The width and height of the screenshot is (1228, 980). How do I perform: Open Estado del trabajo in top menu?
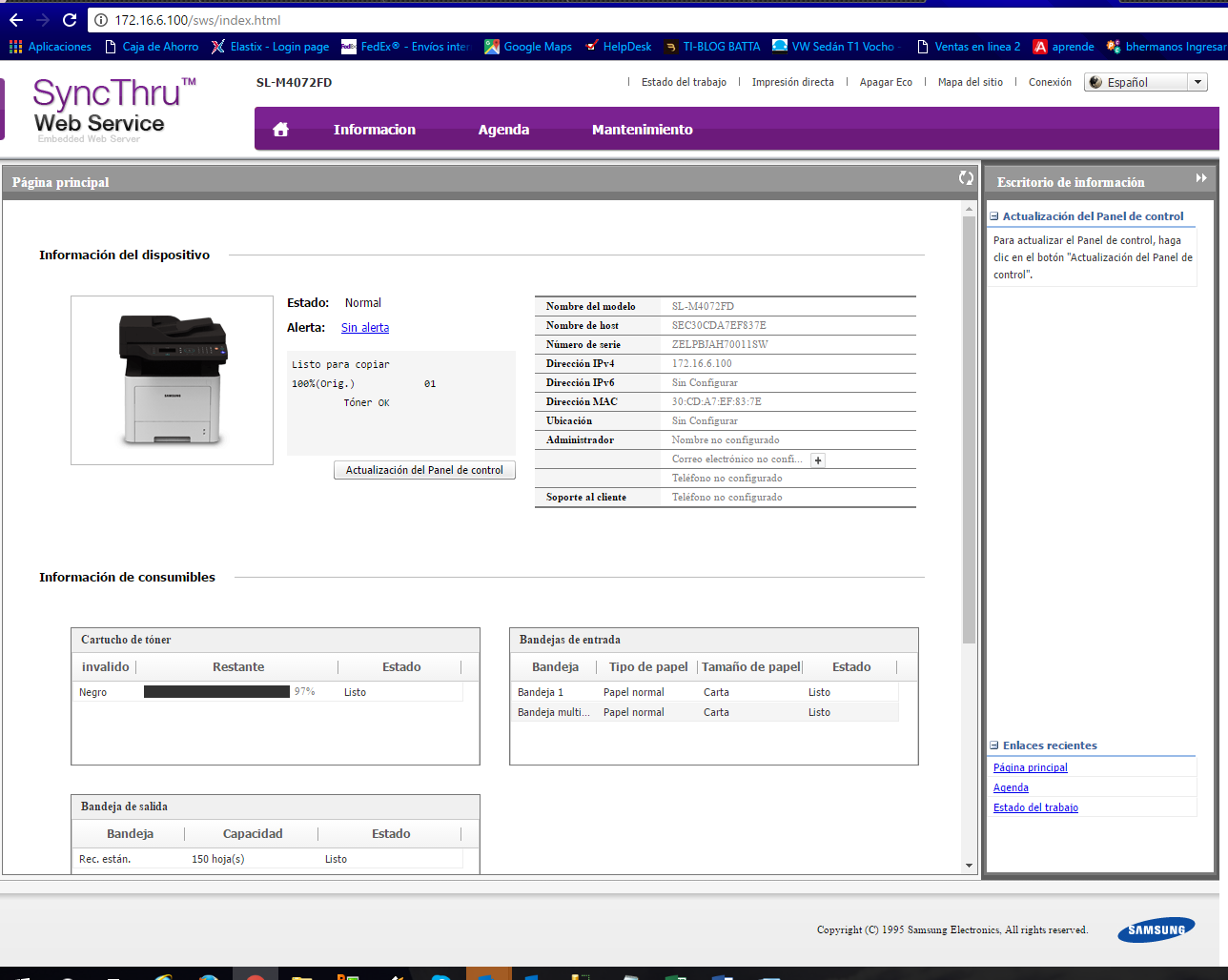[684, 82]
